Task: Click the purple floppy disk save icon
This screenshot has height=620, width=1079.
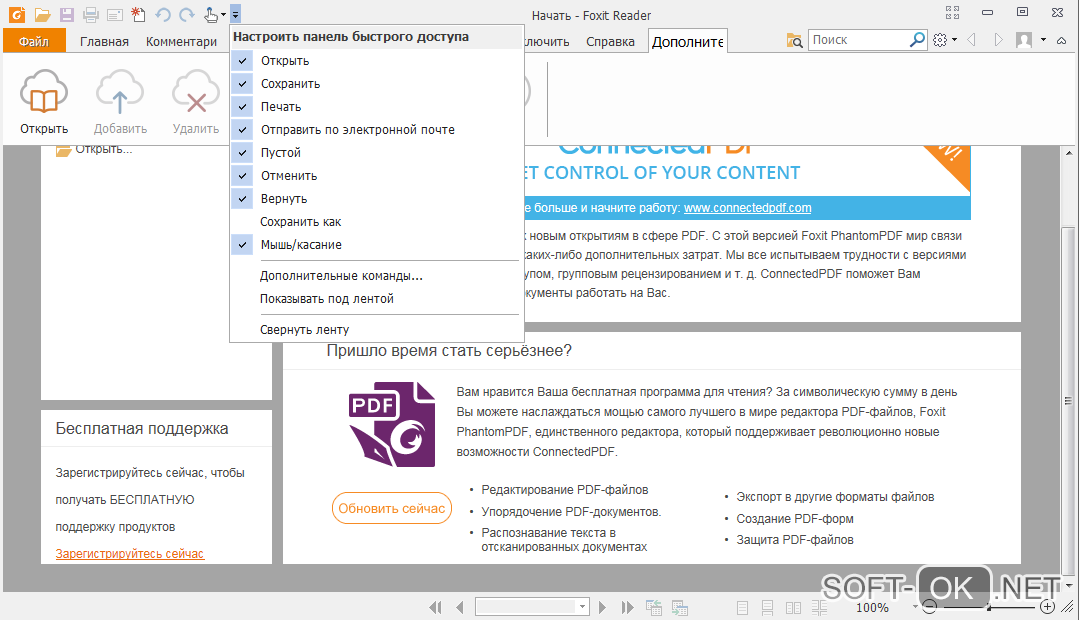Action: tap(66, 14)
